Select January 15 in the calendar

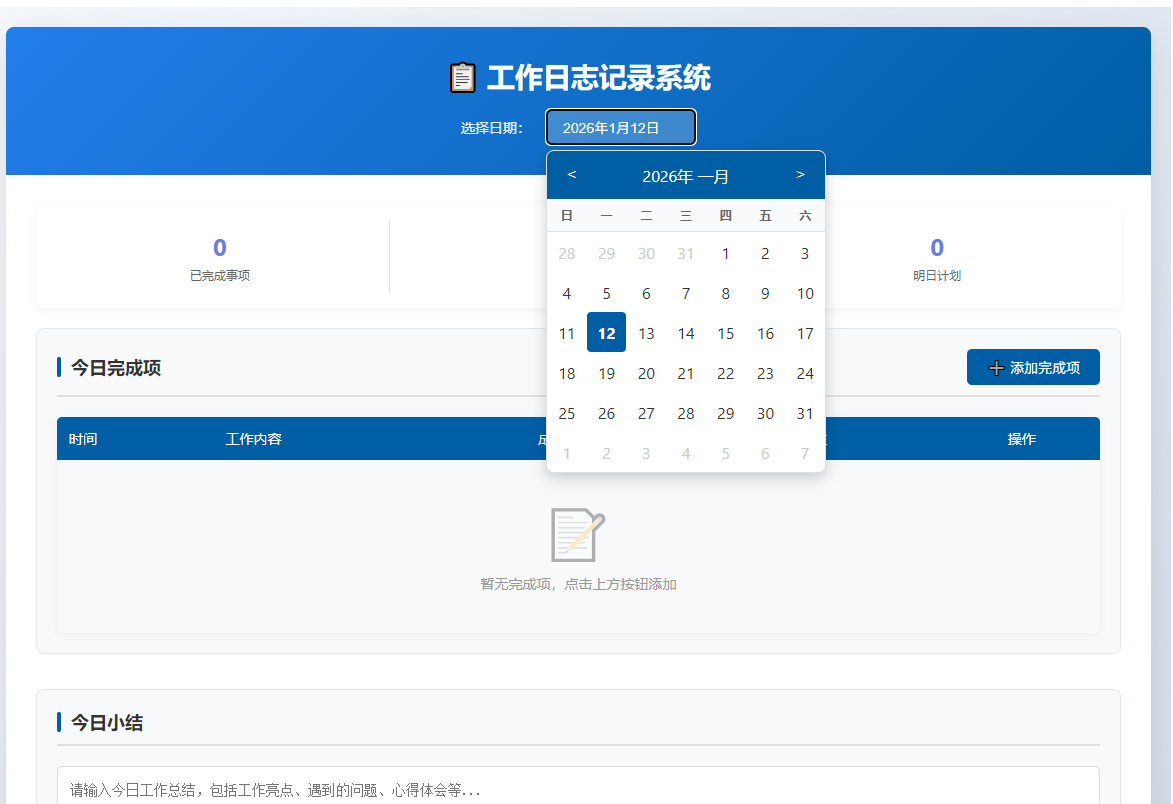725,333
